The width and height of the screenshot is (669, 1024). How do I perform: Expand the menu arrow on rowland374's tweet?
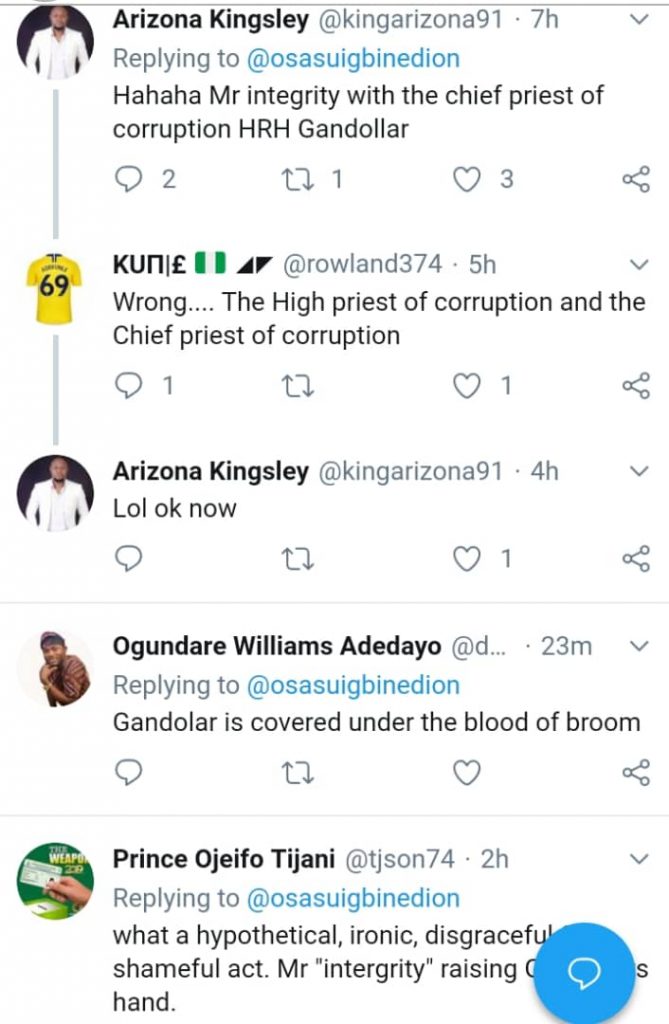(638, 264)
